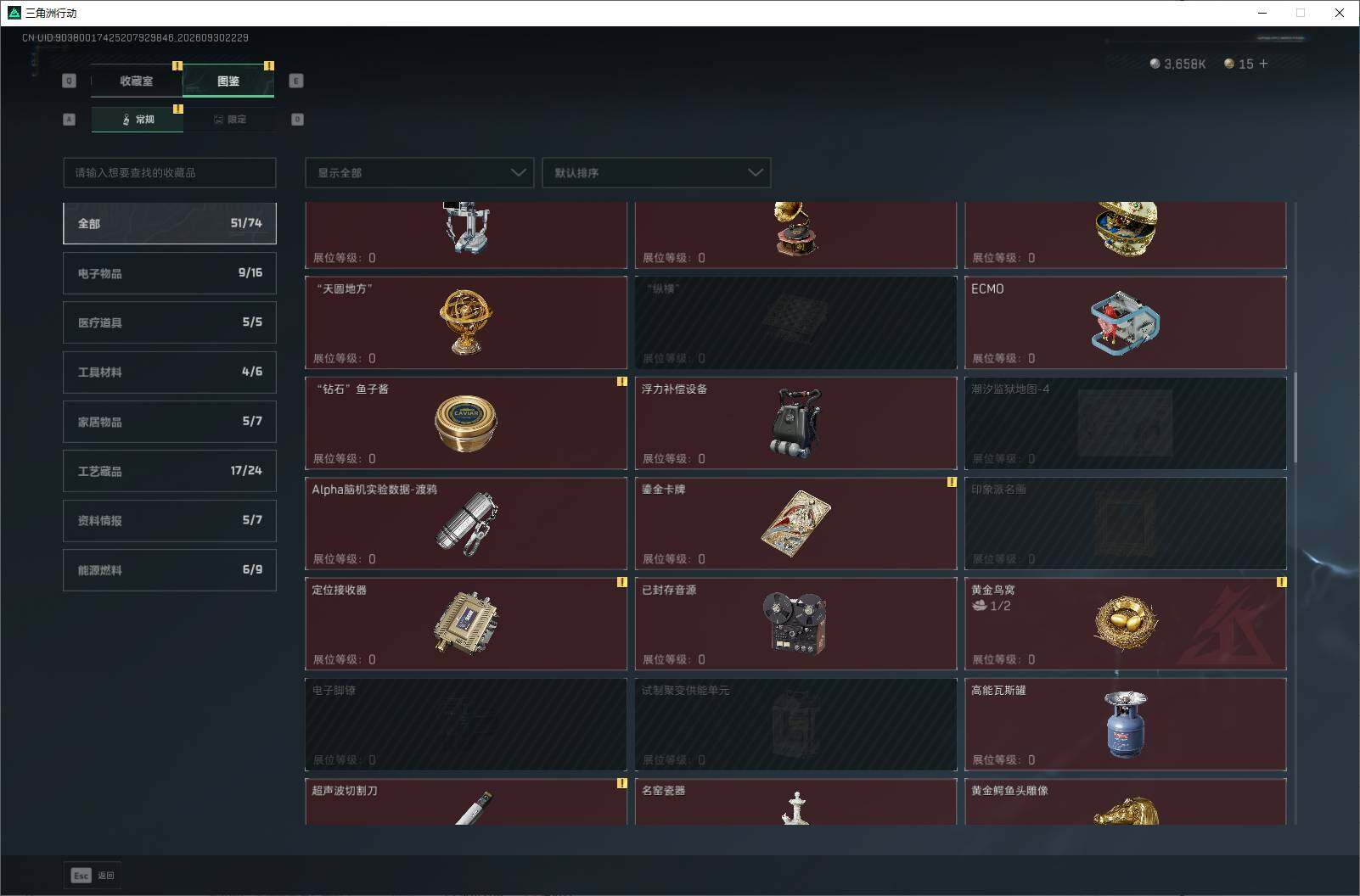Open the 默认排序 sort dropdown
The image size is (1360, 896).
(656, 172)
